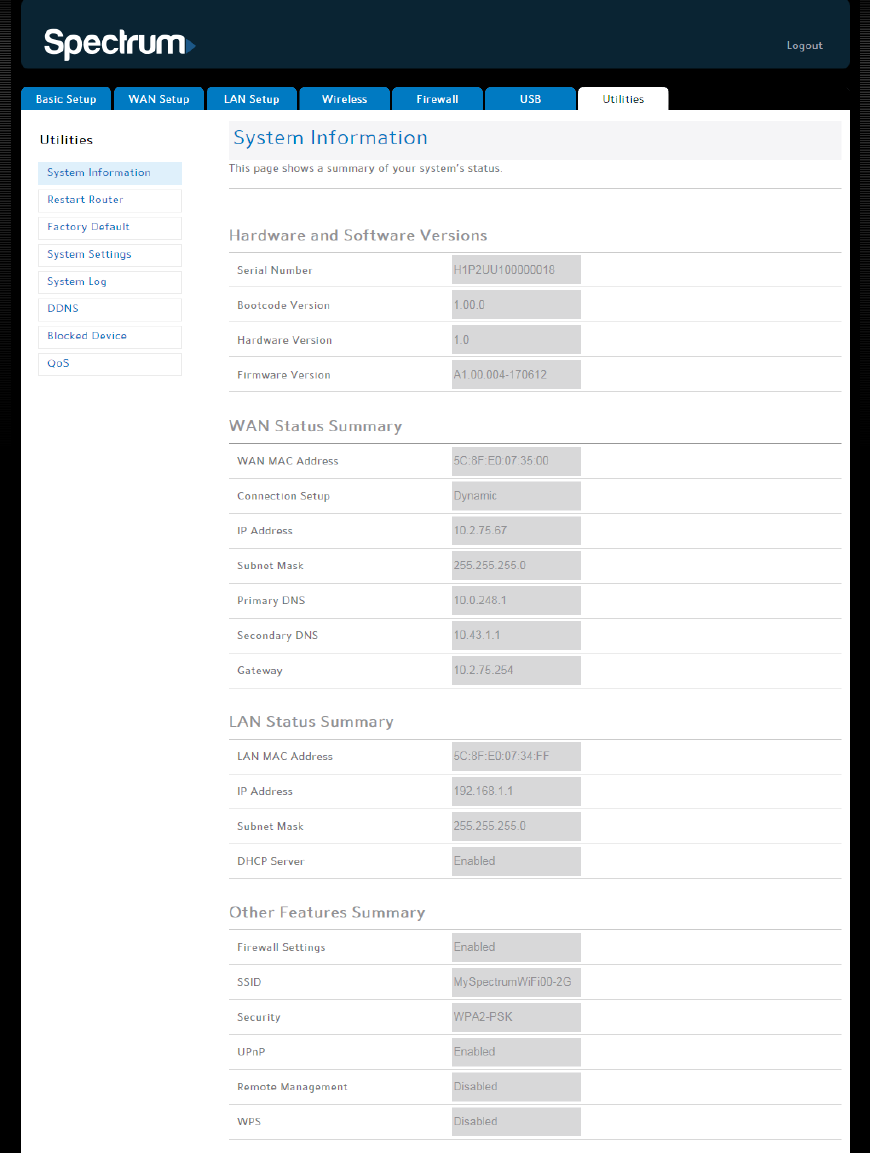Click the Serial Number value field
This screenshot has width=870, height=1153.
pos(516,270)
